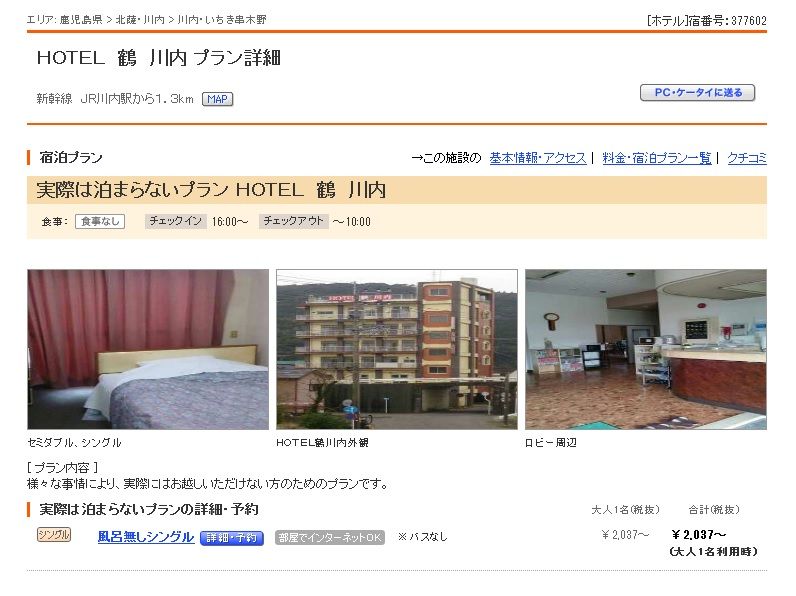Open the クチコミ reviews link
Viewport: 796px width, 596px height.
(x=747, y=158)
